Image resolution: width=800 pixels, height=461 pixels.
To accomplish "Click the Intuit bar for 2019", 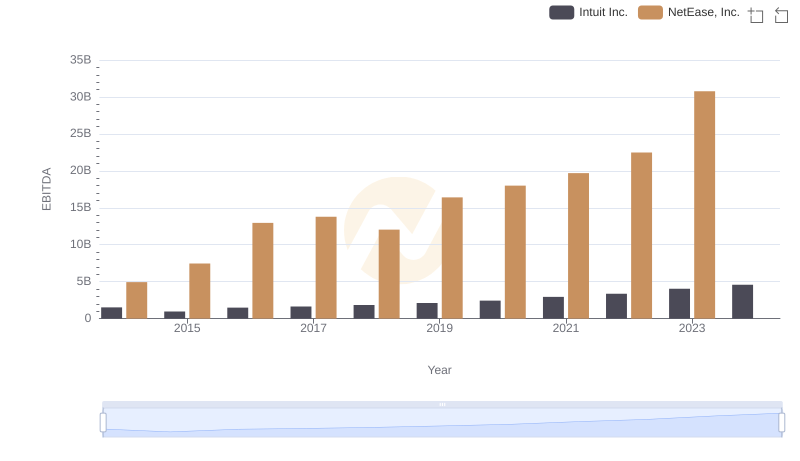I will pyautogui.click(x=427, y=311).
